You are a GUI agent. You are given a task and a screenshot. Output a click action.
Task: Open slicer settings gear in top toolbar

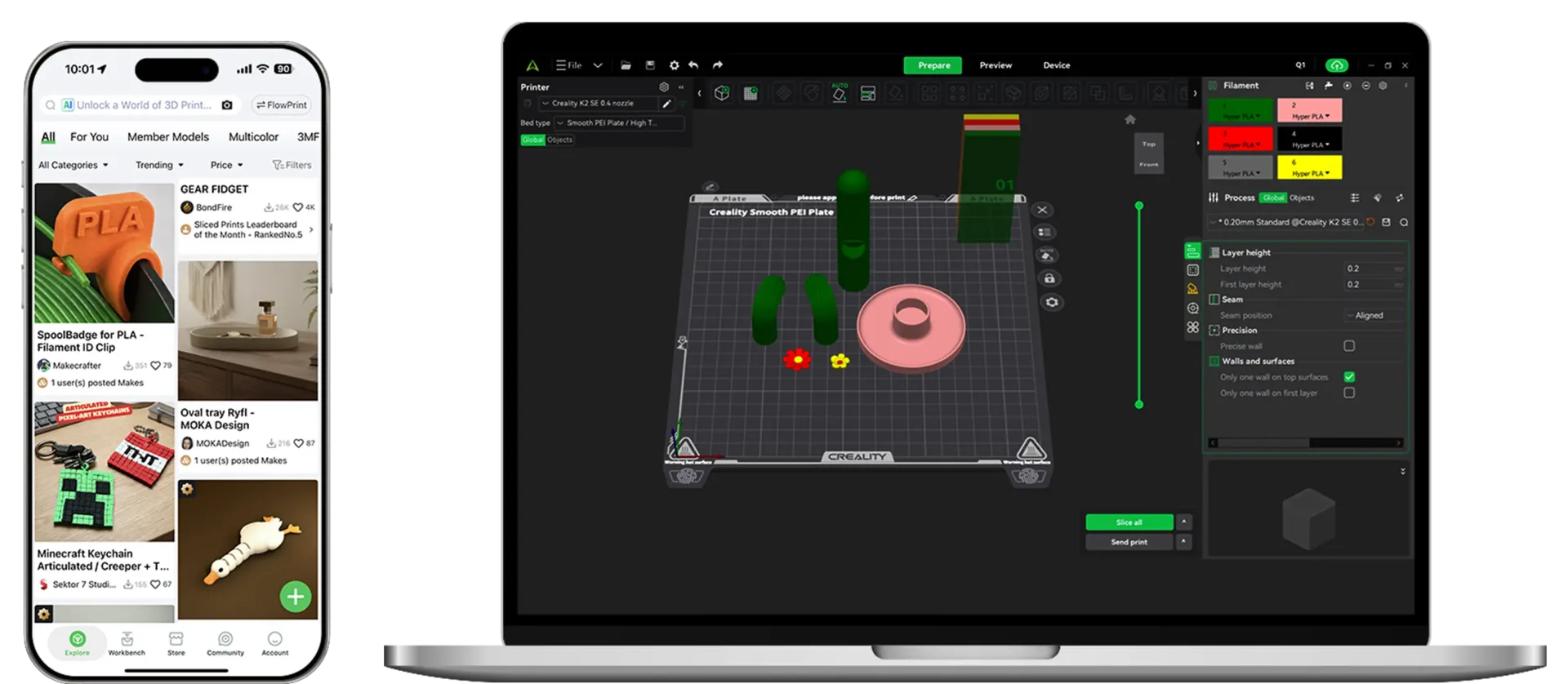tap(674, 65)
